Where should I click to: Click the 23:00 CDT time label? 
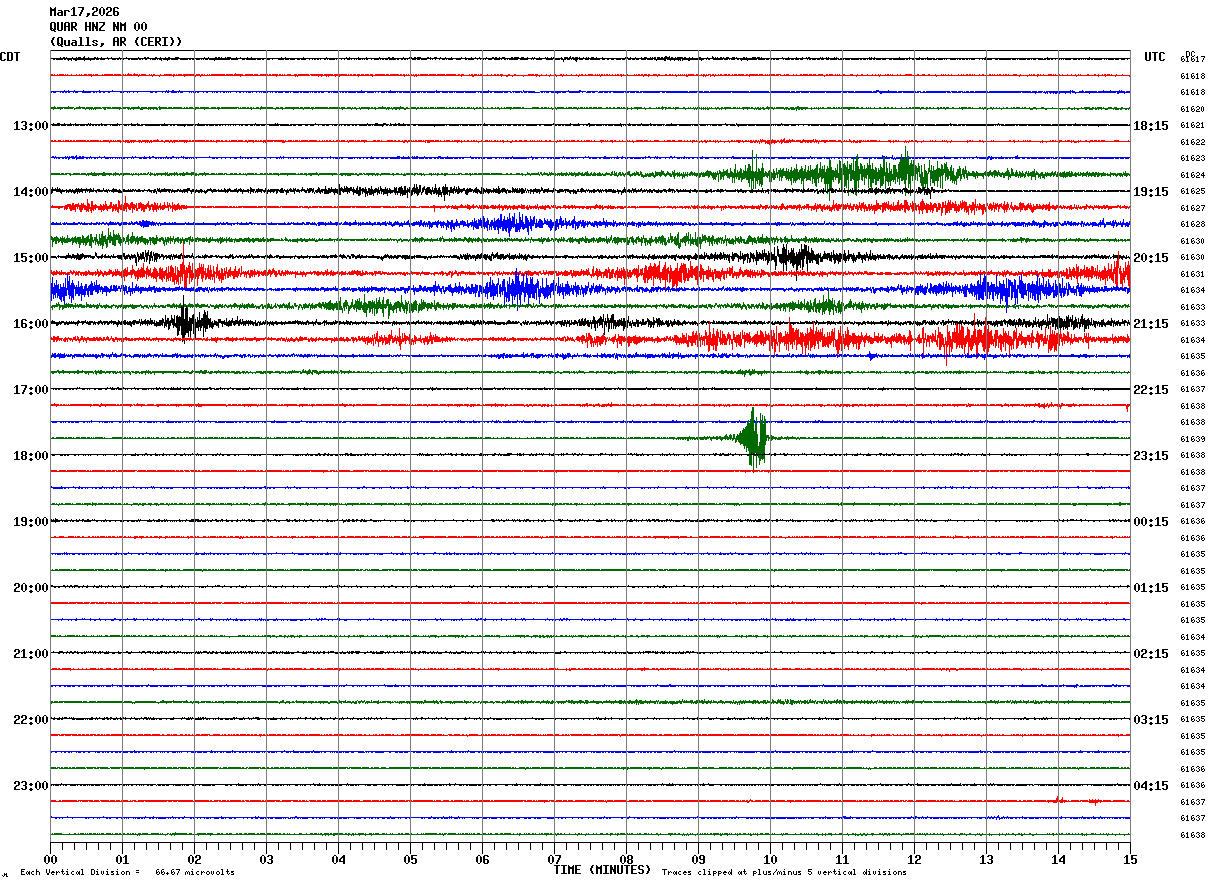click(x=30, y=786)
